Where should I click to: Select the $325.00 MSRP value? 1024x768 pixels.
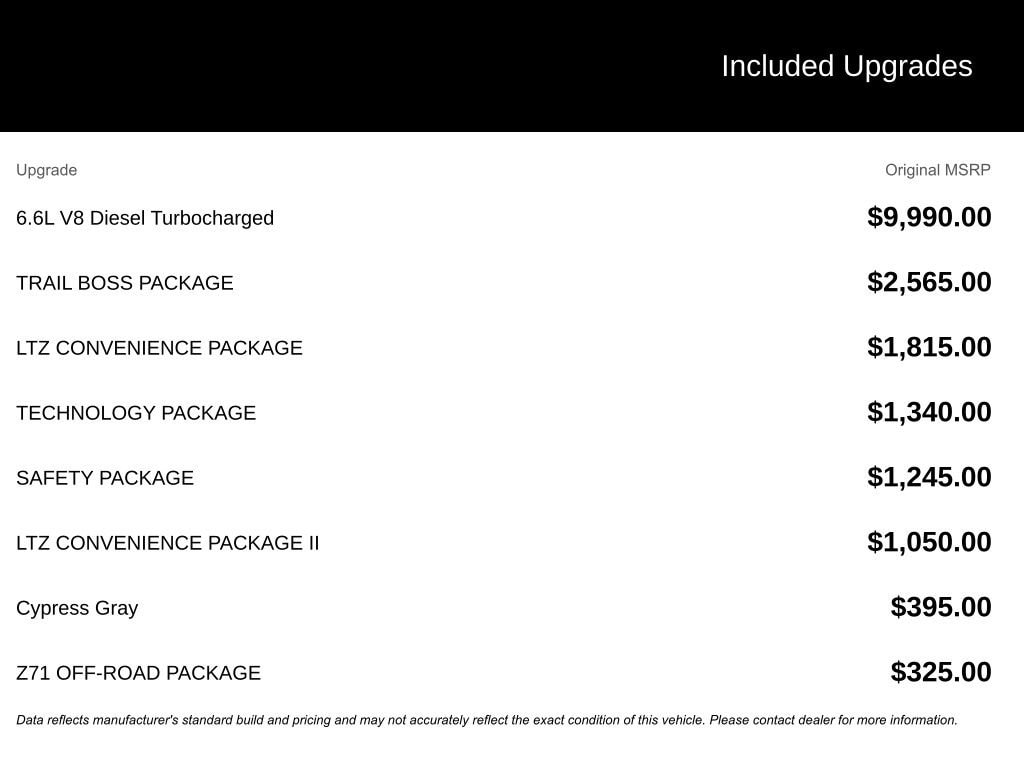[x=941, y=672]
